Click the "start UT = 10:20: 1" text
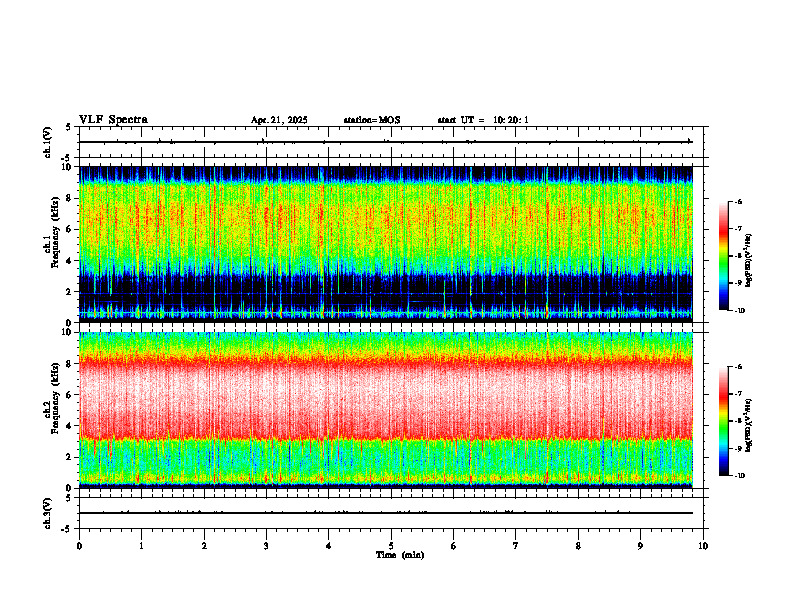The image size is (792, 612). tap(483, 120)
